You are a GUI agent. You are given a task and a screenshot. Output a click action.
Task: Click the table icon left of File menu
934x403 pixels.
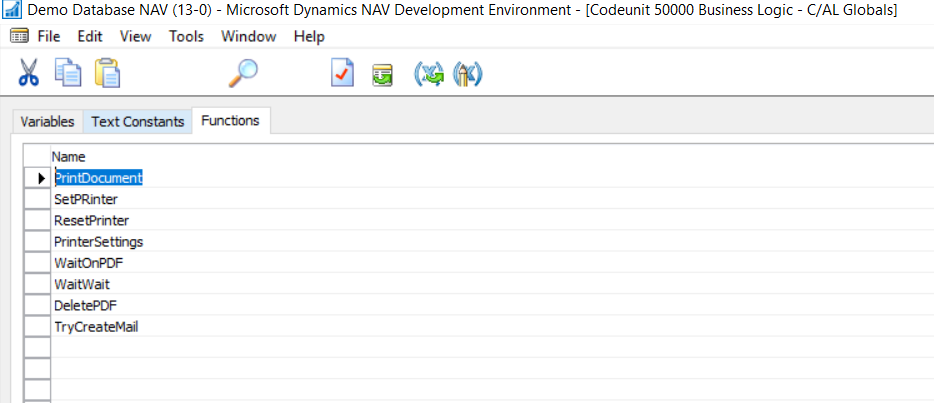pyautogui.click(x=19, y=37)
